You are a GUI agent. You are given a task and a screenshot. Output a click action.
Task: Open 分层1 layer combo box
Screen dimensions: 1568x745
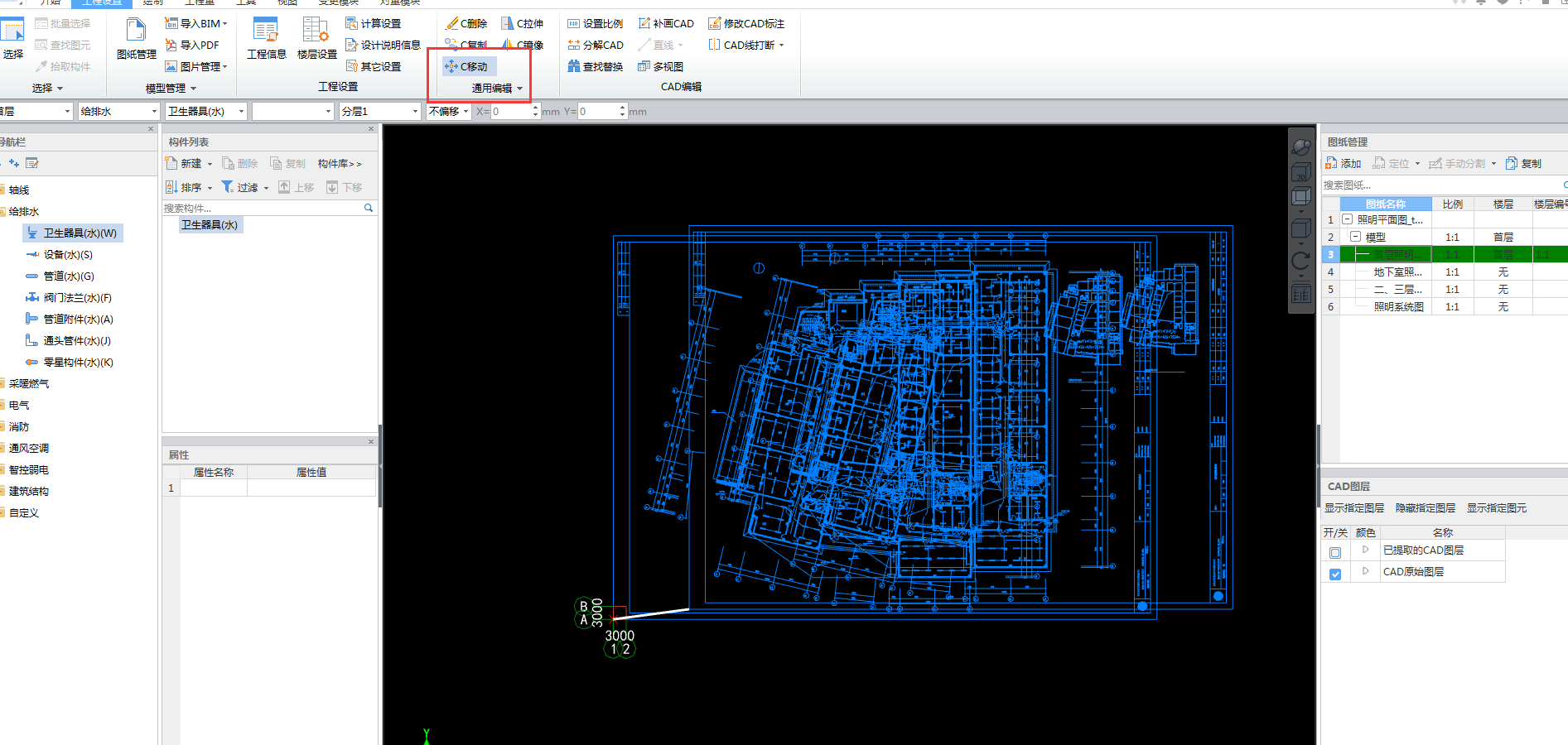tap(380, 111)
